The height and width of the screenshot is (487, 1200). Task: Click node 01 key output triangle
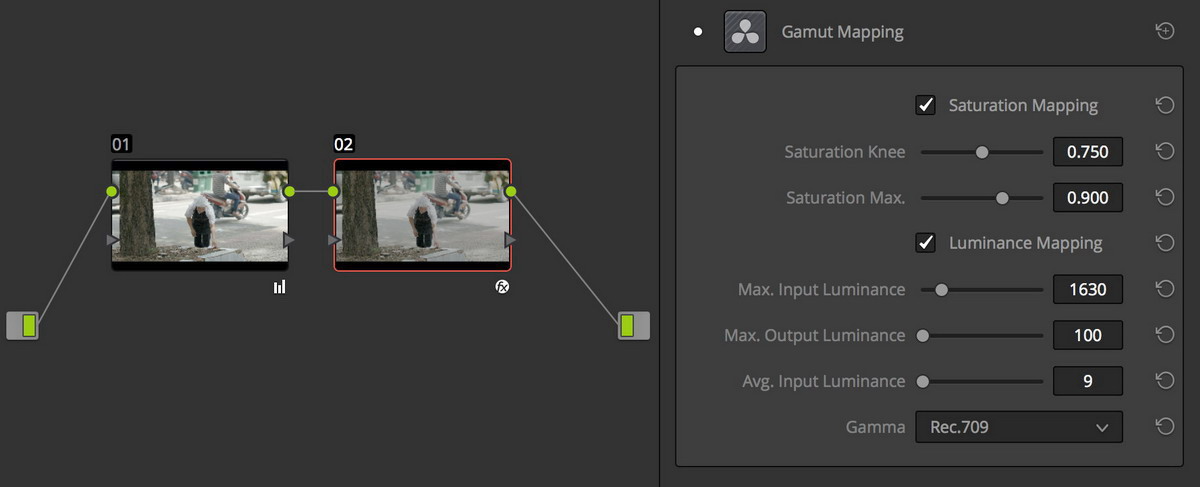[x=289, y=240]
